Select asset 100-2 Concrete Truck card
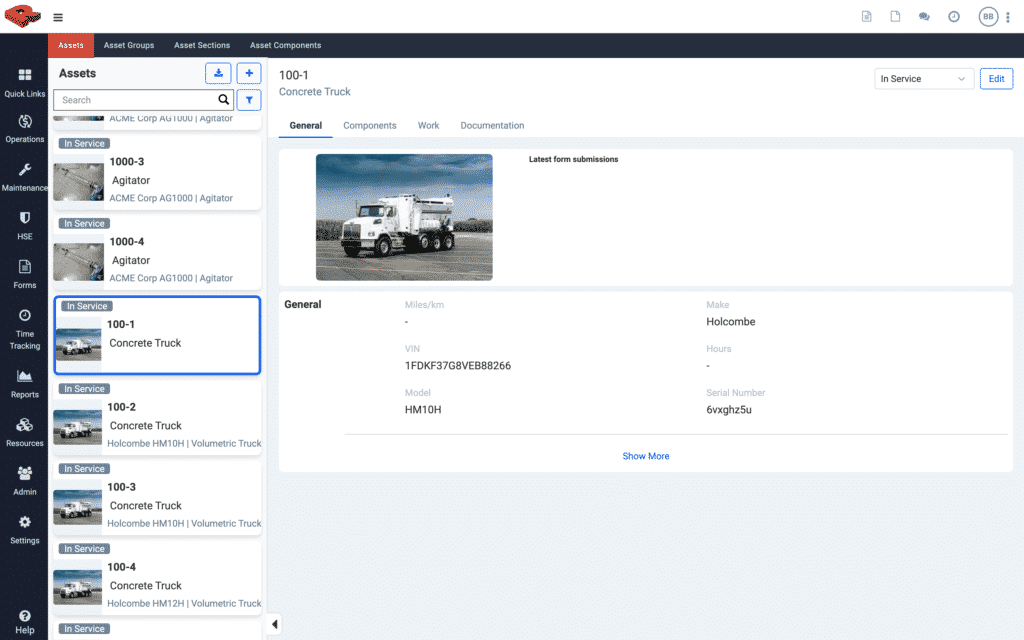The height and width of the screenshot is (640, 1024). click(x=157, y=417)
